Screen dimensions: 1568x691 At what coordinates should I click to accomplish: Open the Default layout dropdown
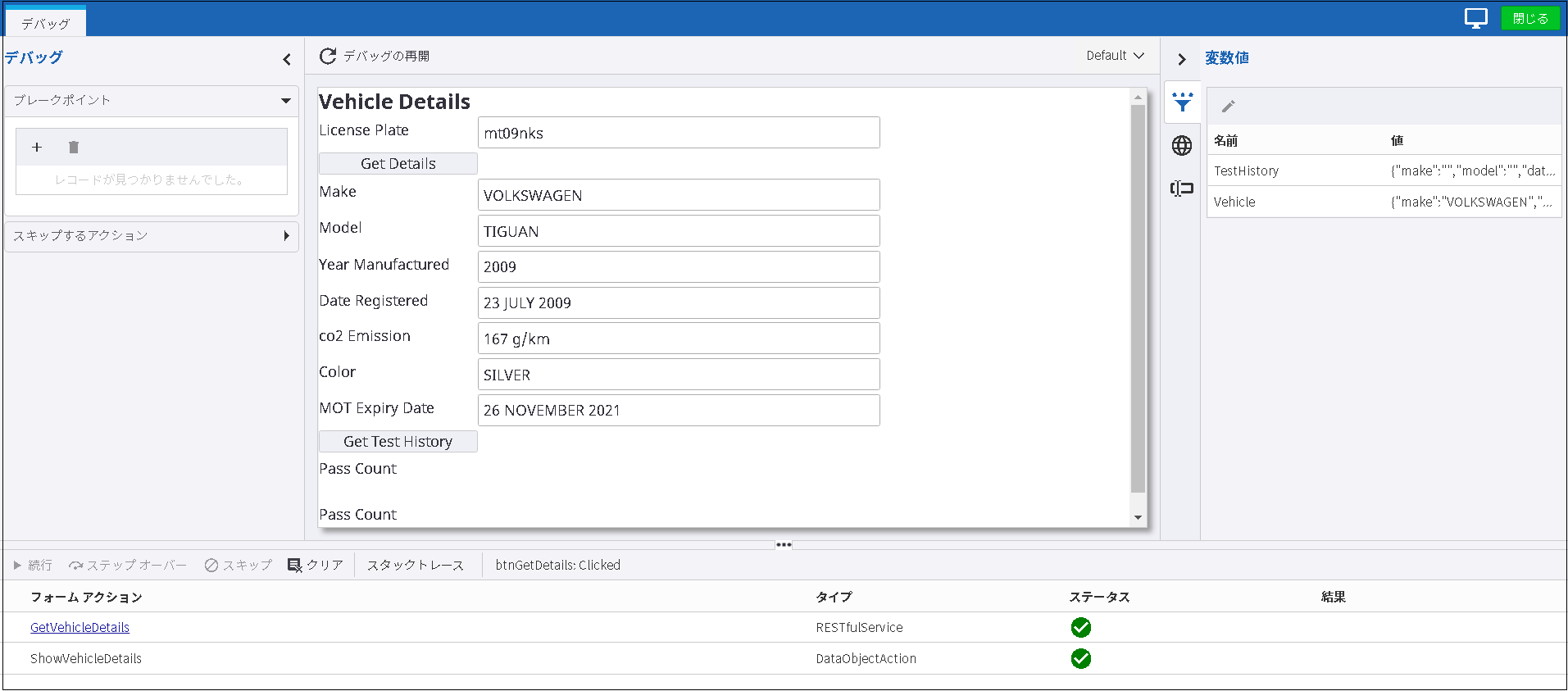point(1115,56)
